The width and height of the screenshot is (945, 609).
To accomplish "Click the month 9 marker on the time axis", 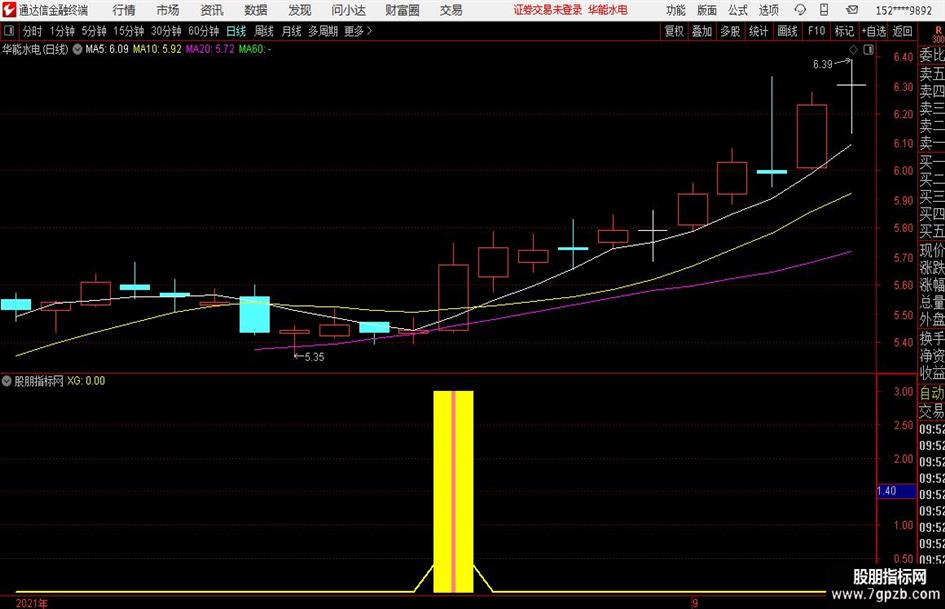I will [695, 603].
